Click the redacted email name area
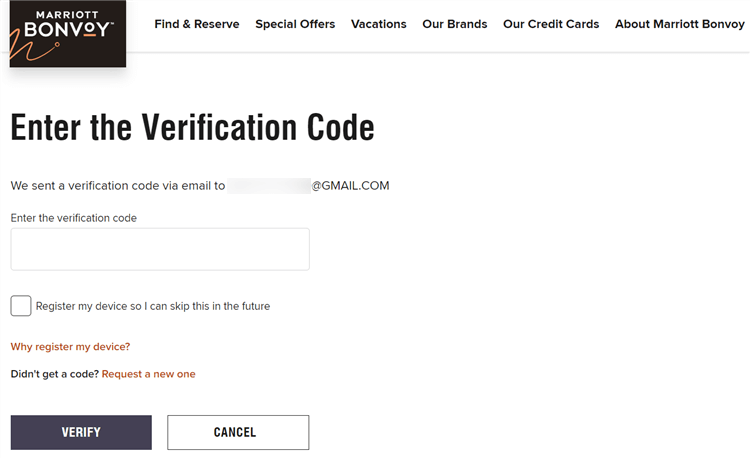The height and width of the screenshot is (458, 750). pos(269,186)
